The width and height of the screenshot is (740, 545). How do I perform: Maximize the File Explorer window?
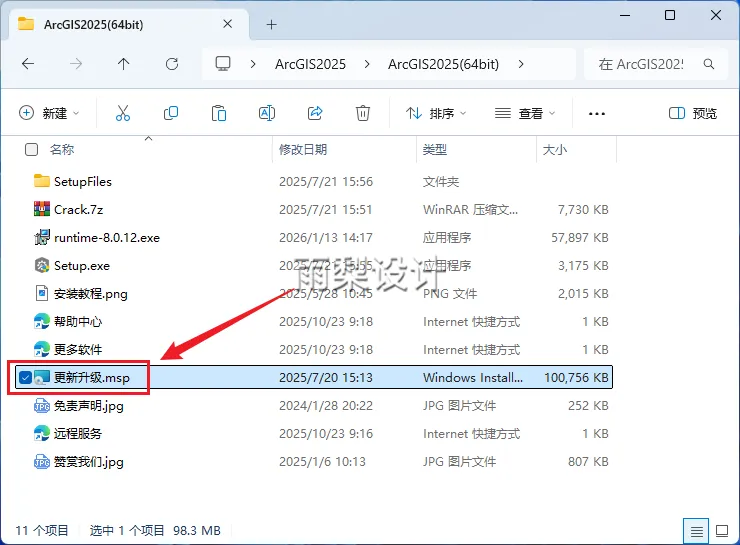670,15
